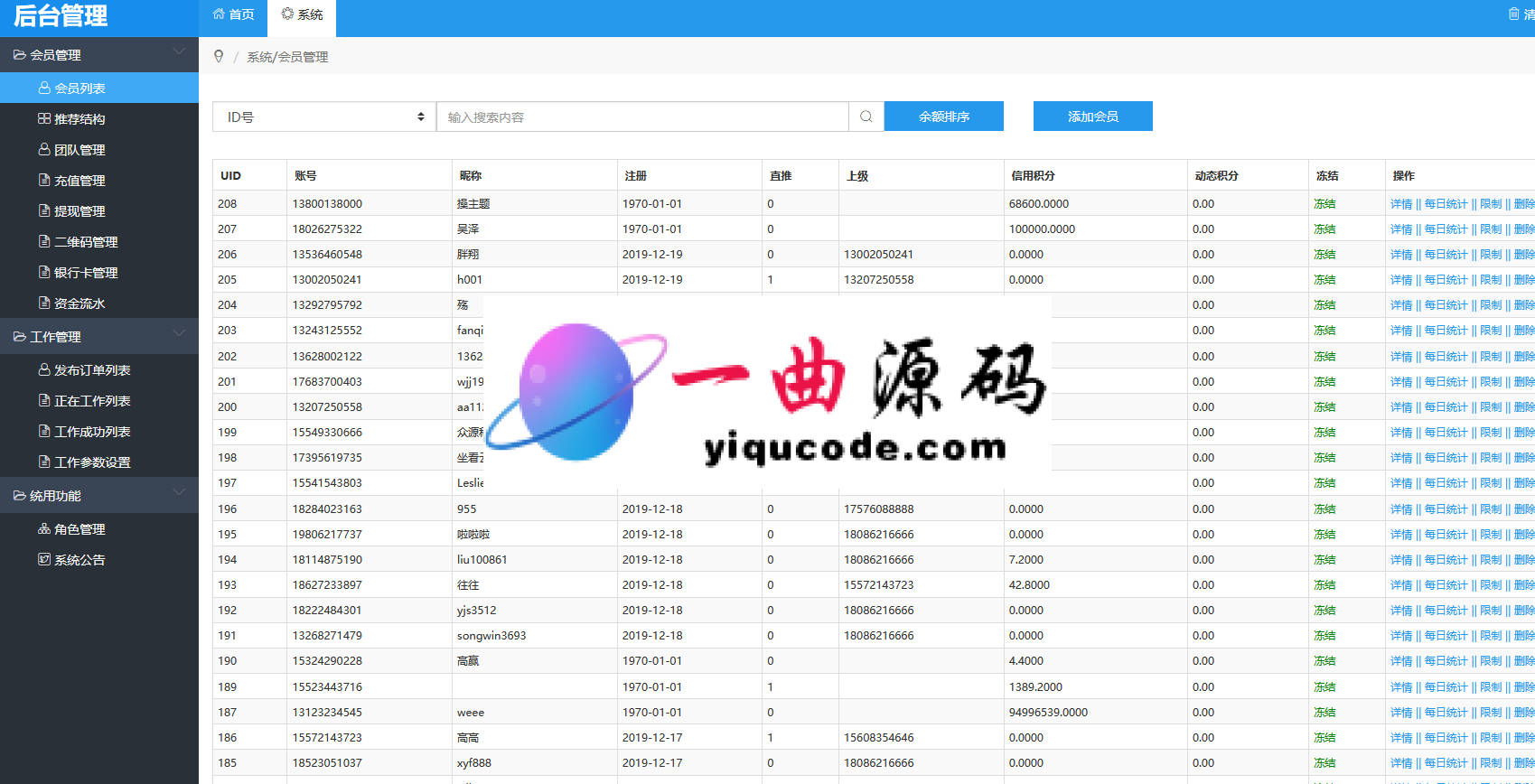Click nickname cell liu100861
Screen dimensions: 1535x784
point(482,560)
